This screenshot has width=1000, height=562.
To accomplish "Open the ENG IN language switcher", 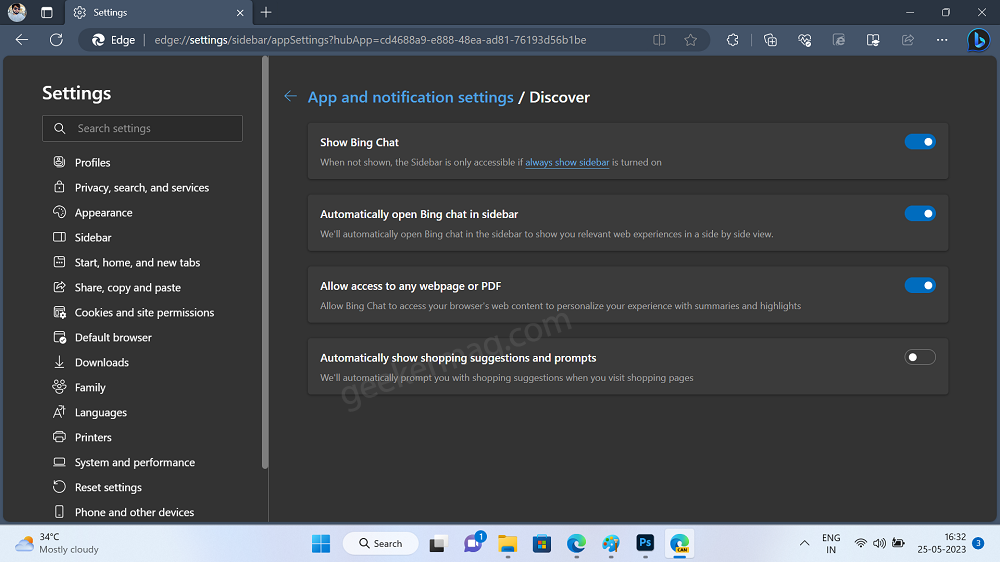I will [831, 544].
